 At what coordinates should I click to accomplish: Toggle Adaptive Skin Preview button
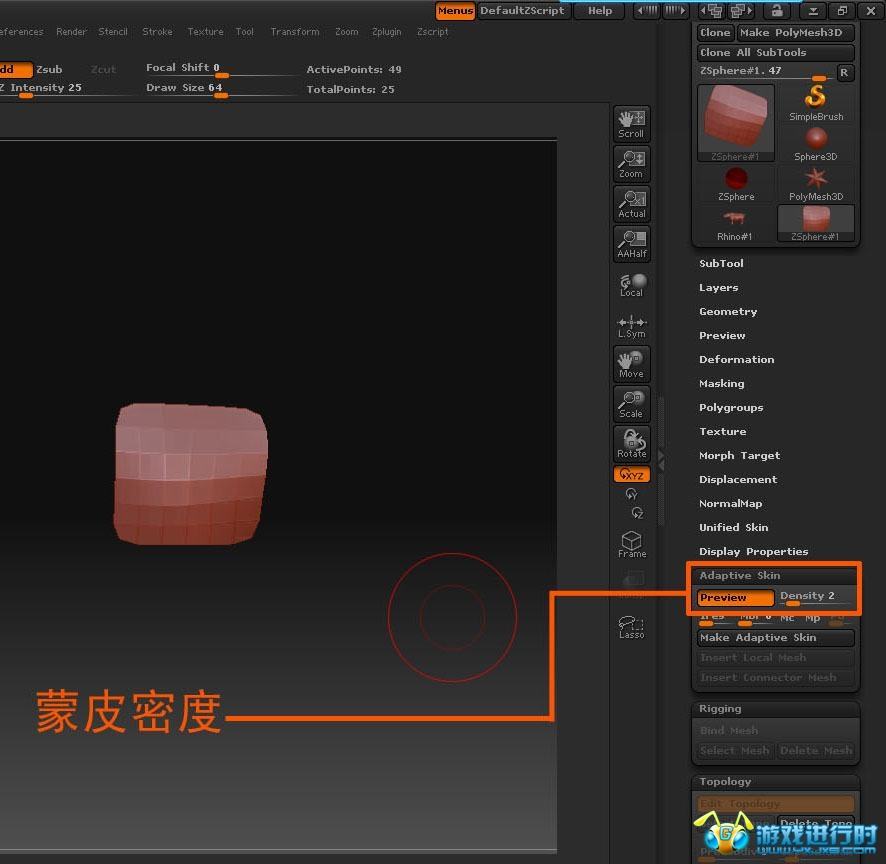pyautogui.click(x=736, y=598)
